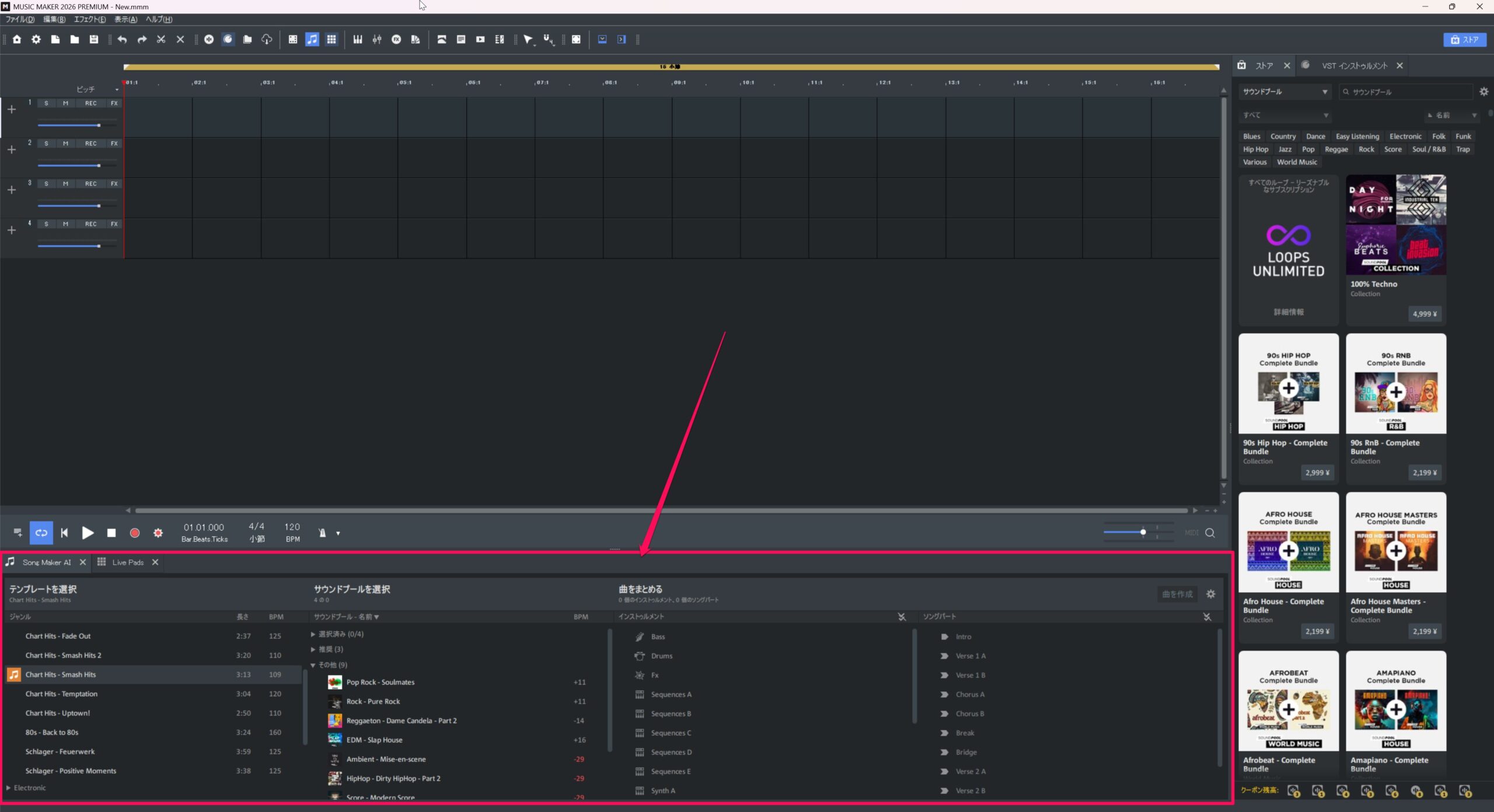The height and width of the screenshot is (812, 1494).
Task: Open the 名前 sort dropdown
Action: (x=1452, y=115)
